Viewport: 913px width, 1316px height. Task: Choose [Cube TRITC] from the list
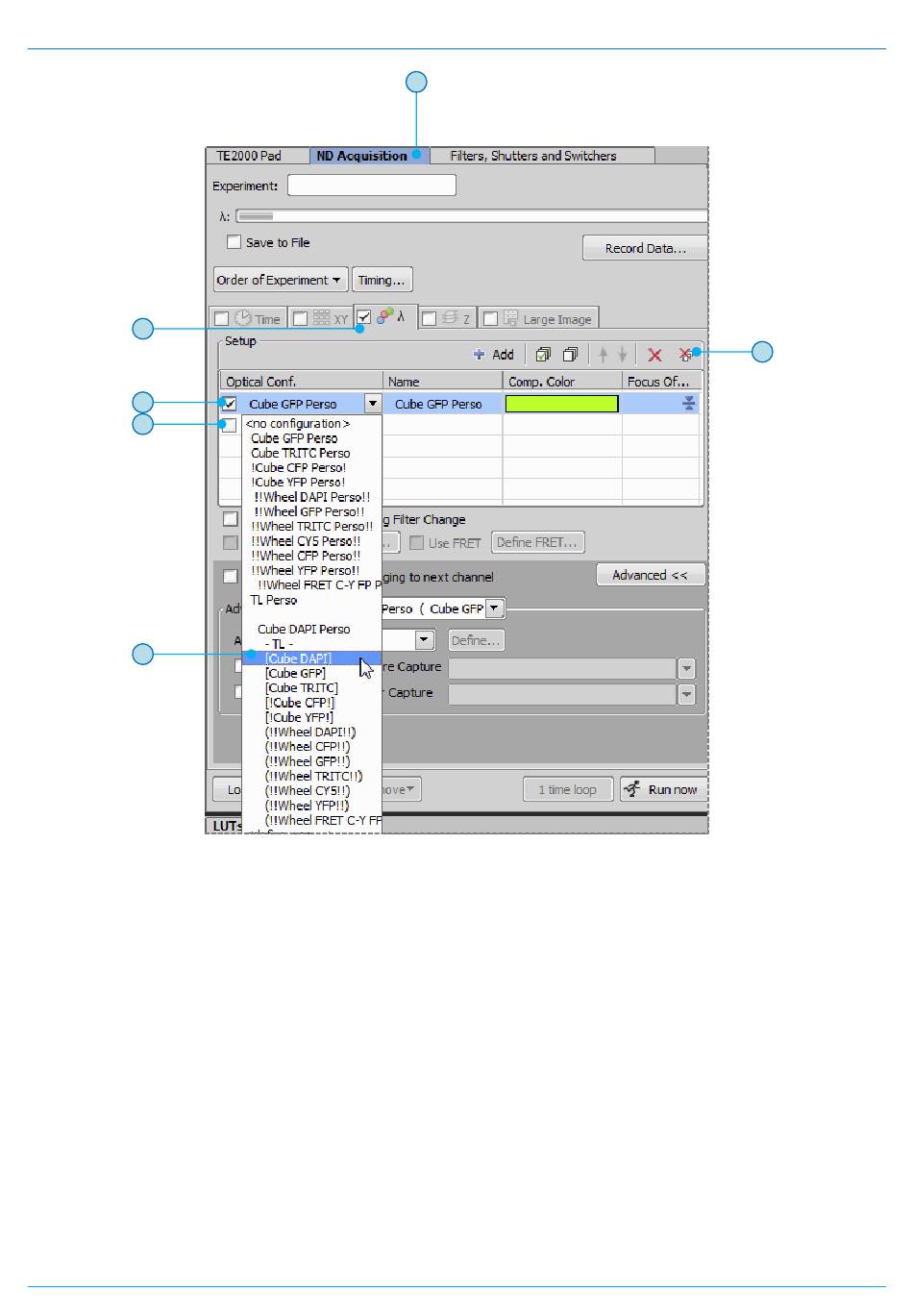[x=302, y=688]
